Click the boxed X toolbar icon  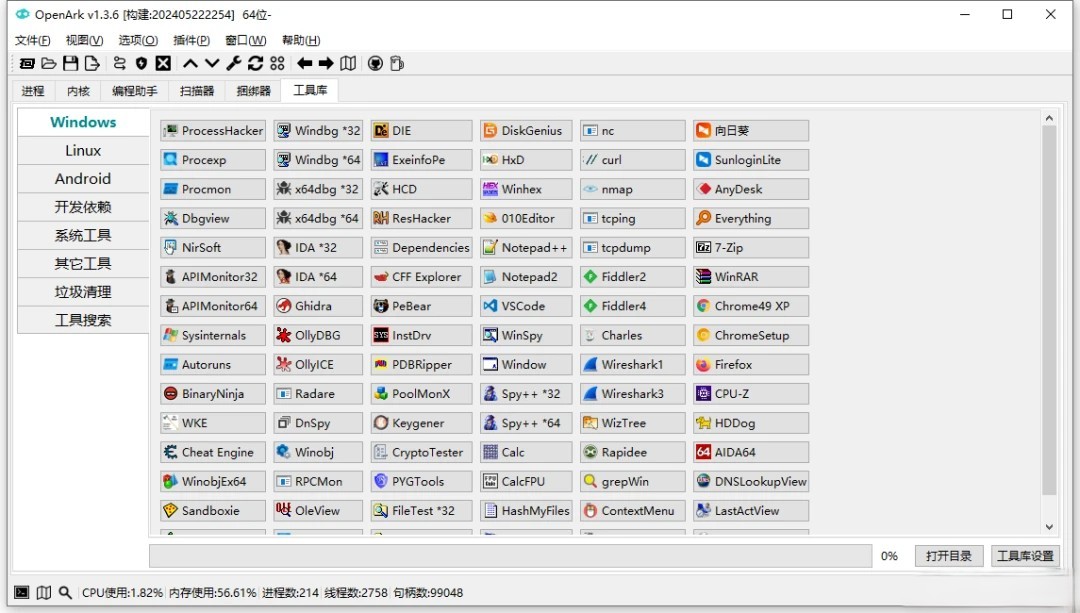[163, 63]
